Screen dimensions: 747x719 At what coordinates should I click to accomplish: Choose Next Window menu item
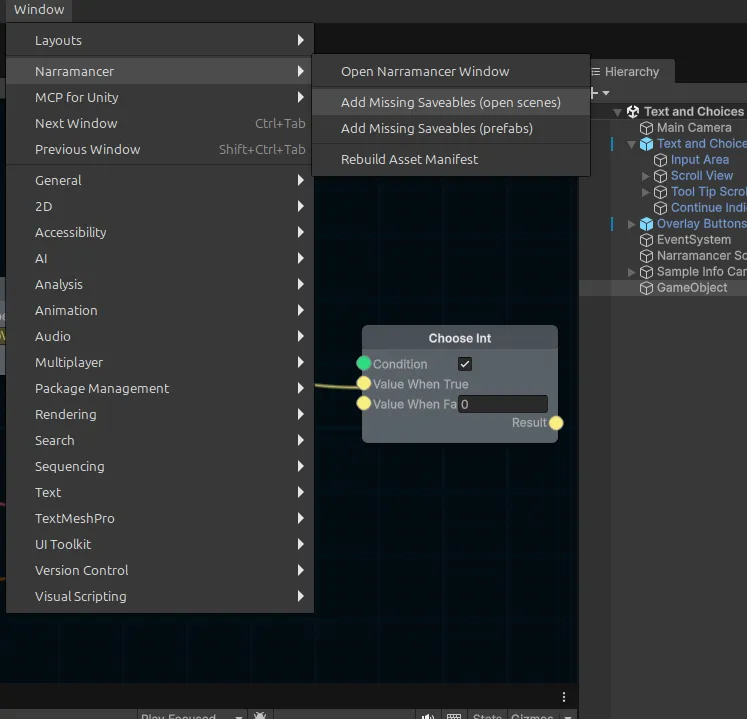(160, 123)
